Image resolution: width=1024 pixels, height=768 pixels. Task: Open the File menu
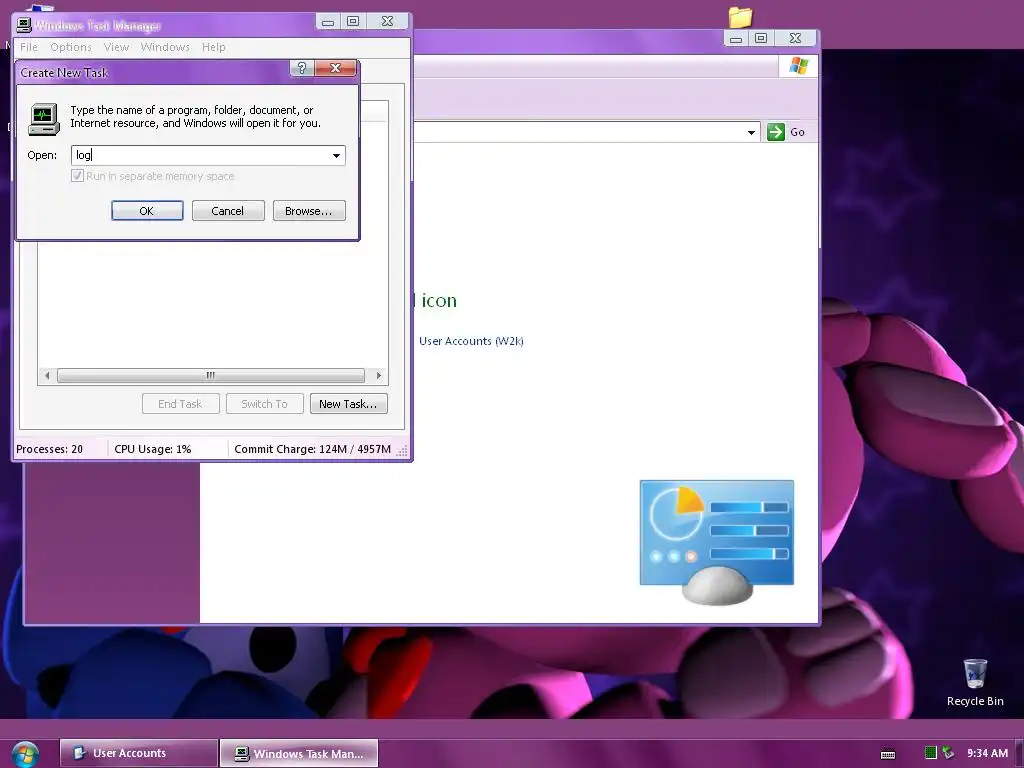pos(29,47)
